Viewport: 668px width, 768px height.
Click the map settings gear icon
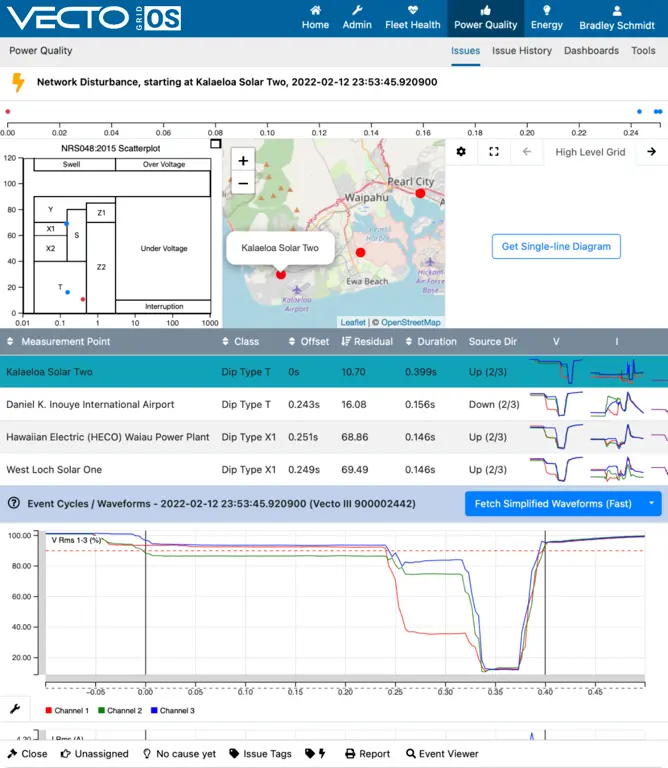point(461,152)
